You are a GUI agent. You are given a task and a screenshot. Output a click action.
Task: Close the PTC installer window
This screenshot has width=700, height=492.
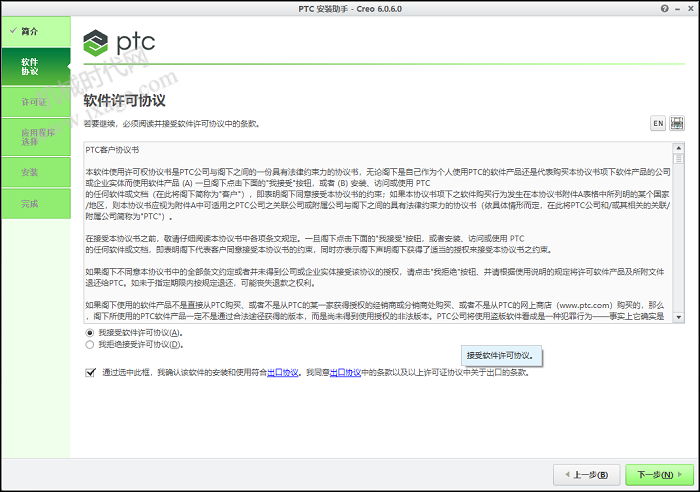pyautogui.click(x=690, y=9)
